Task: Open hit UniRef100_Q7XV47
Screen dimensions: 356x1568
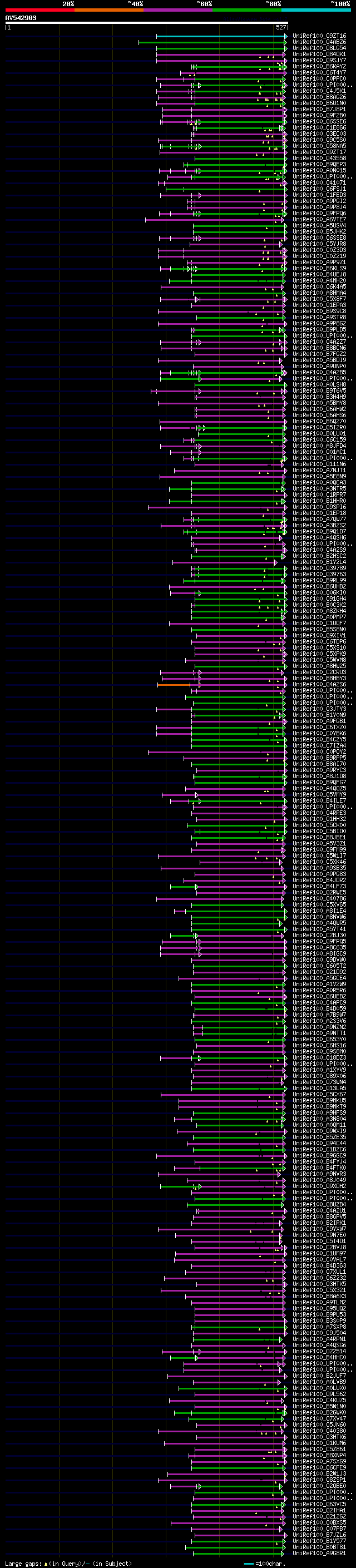Action: point(319,1418)
